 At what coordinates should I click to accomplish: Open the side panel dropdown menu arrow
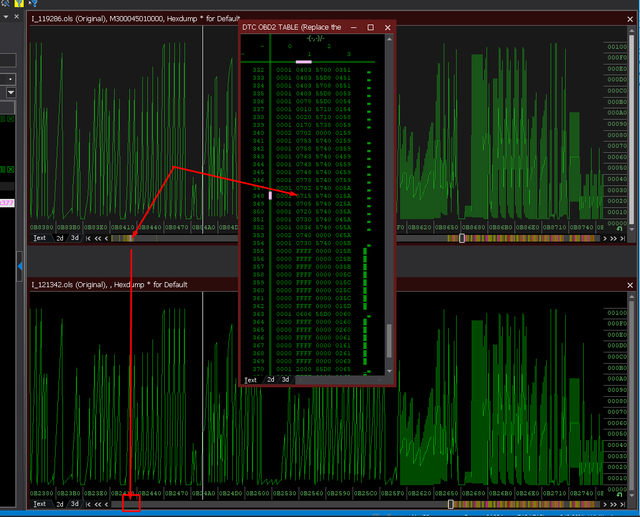tap(6, 17)
